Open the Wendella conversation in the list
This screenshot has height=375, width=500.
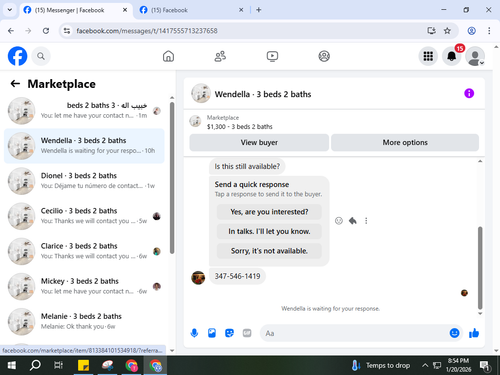84,146
